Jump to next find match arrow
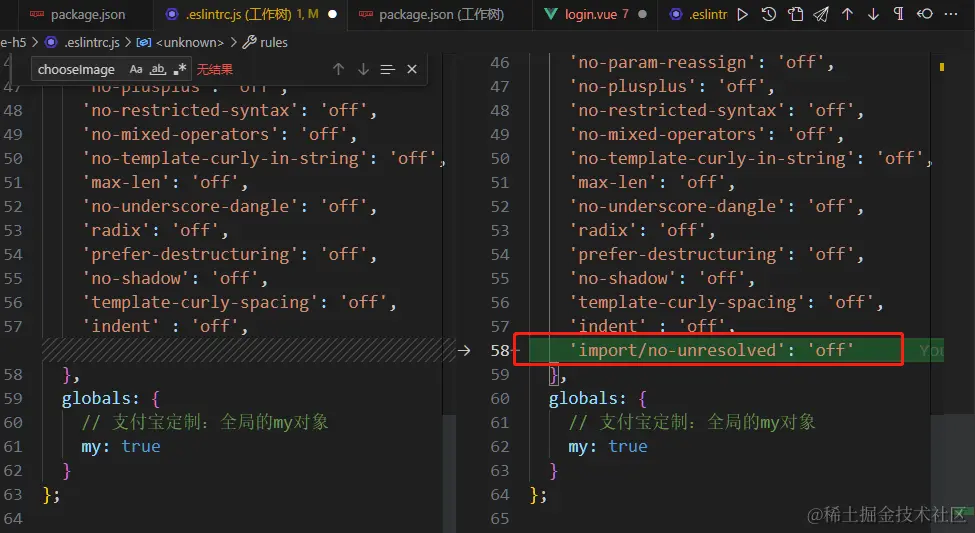The height and width of the screenshot is (533, 975). tap(363, 69)
